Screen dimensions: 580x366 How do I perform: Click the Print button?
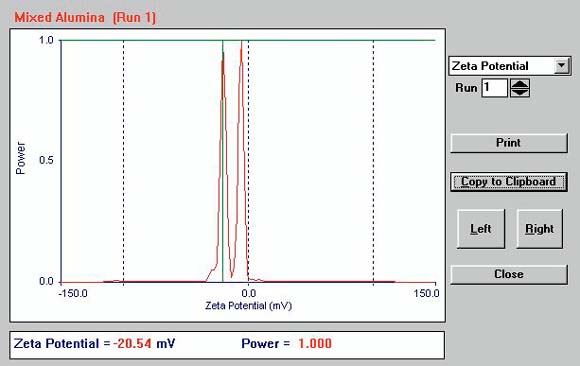click(x=509, y=143)
